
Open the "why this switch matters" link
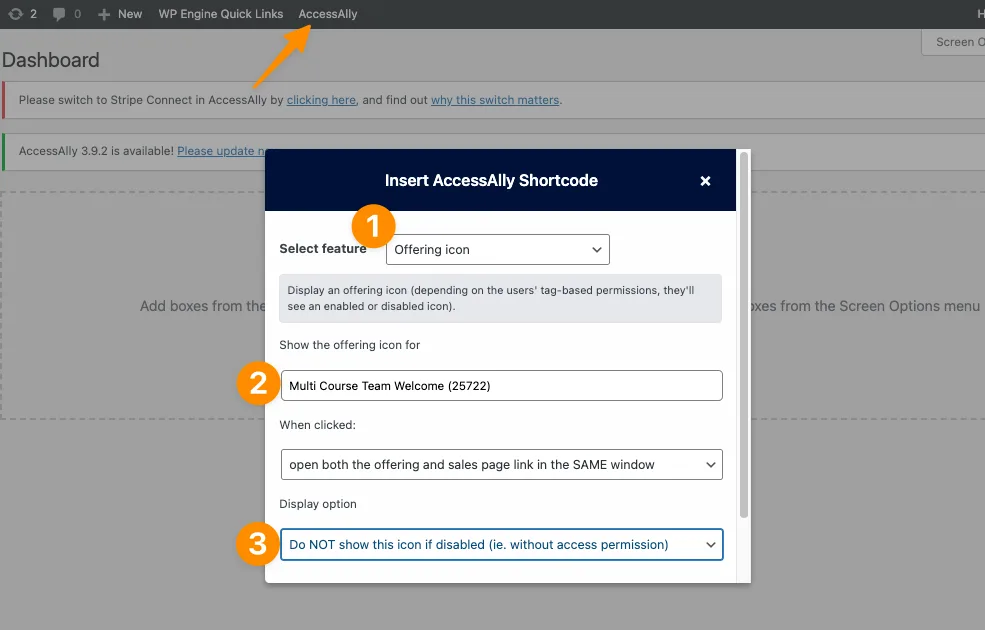pyautogui.click(x=495, y=100)
